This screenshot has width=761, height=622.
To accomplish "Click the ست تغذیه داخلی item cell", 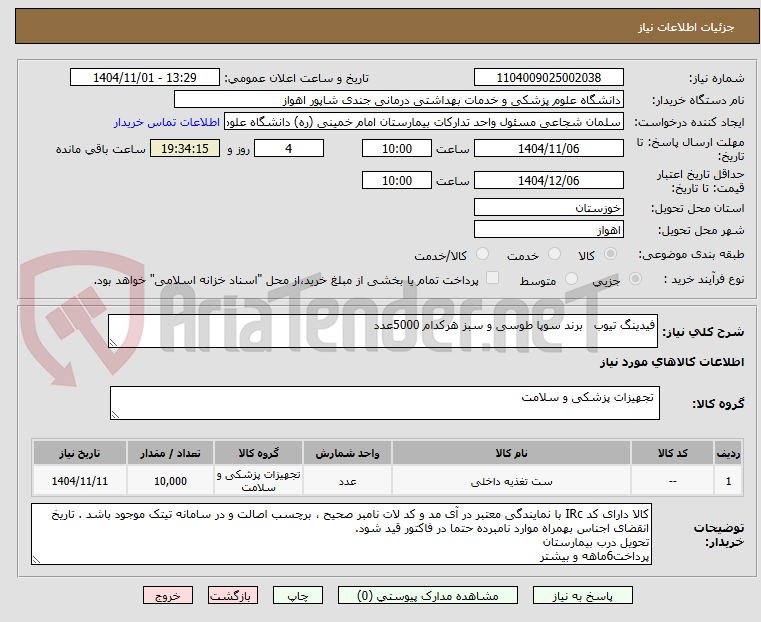I will tap(512, 481).
